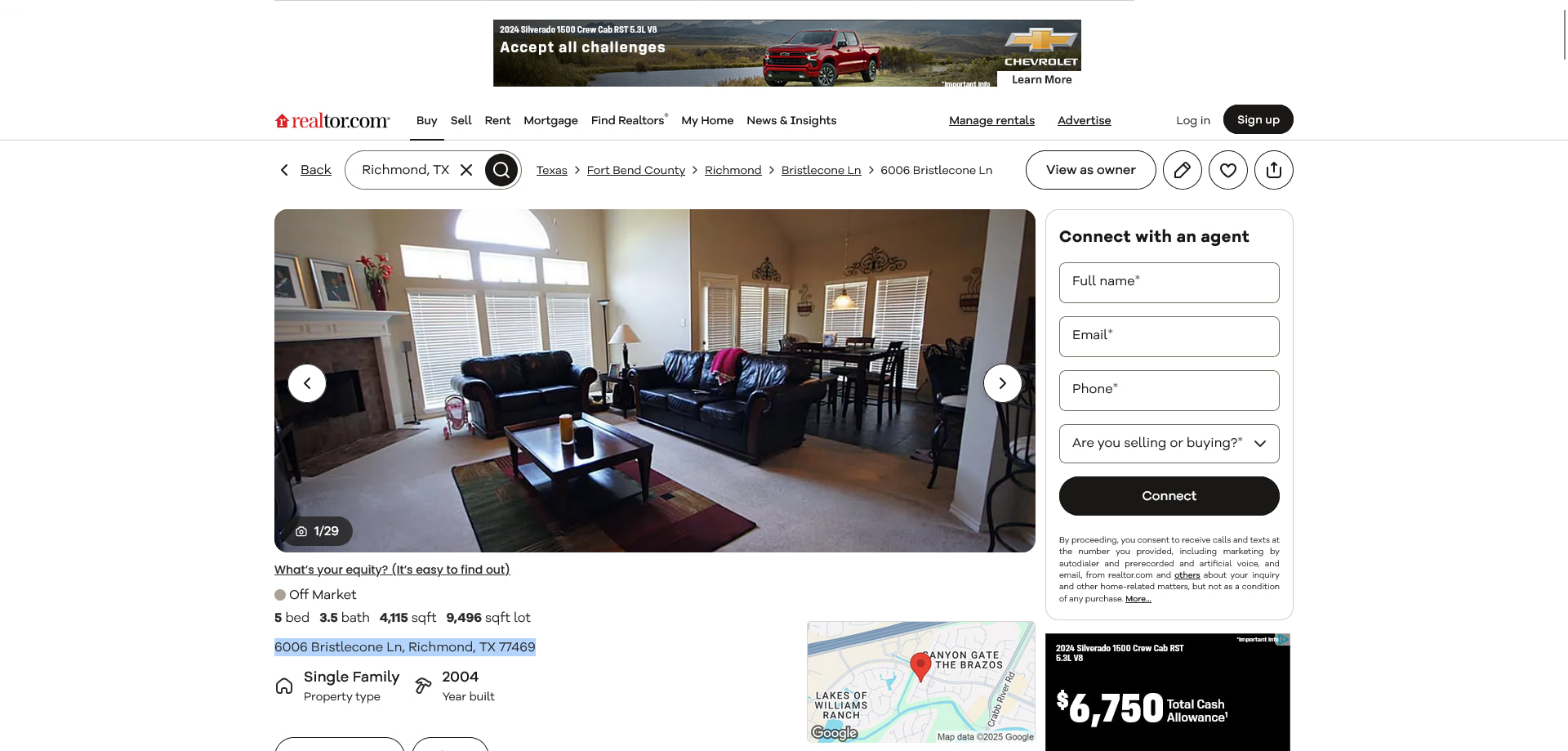1568x751 pixels.
Task: Open the map thumbnail of Canyon Gate
Action: [921, 682]
